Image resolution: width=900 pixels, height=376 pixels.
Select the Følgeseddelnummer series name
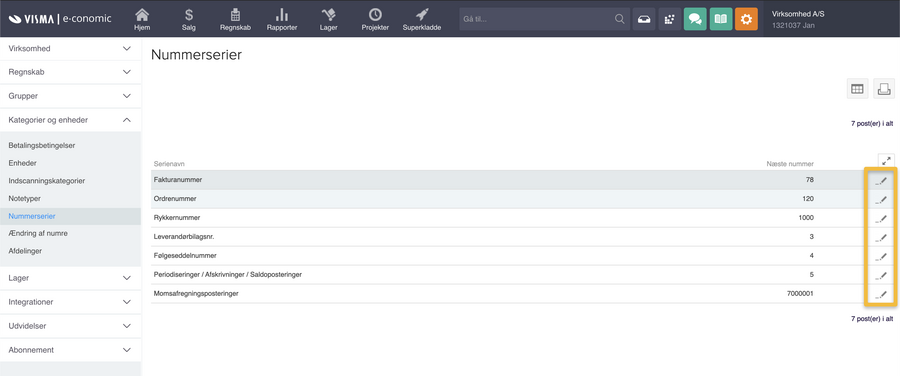185,255
